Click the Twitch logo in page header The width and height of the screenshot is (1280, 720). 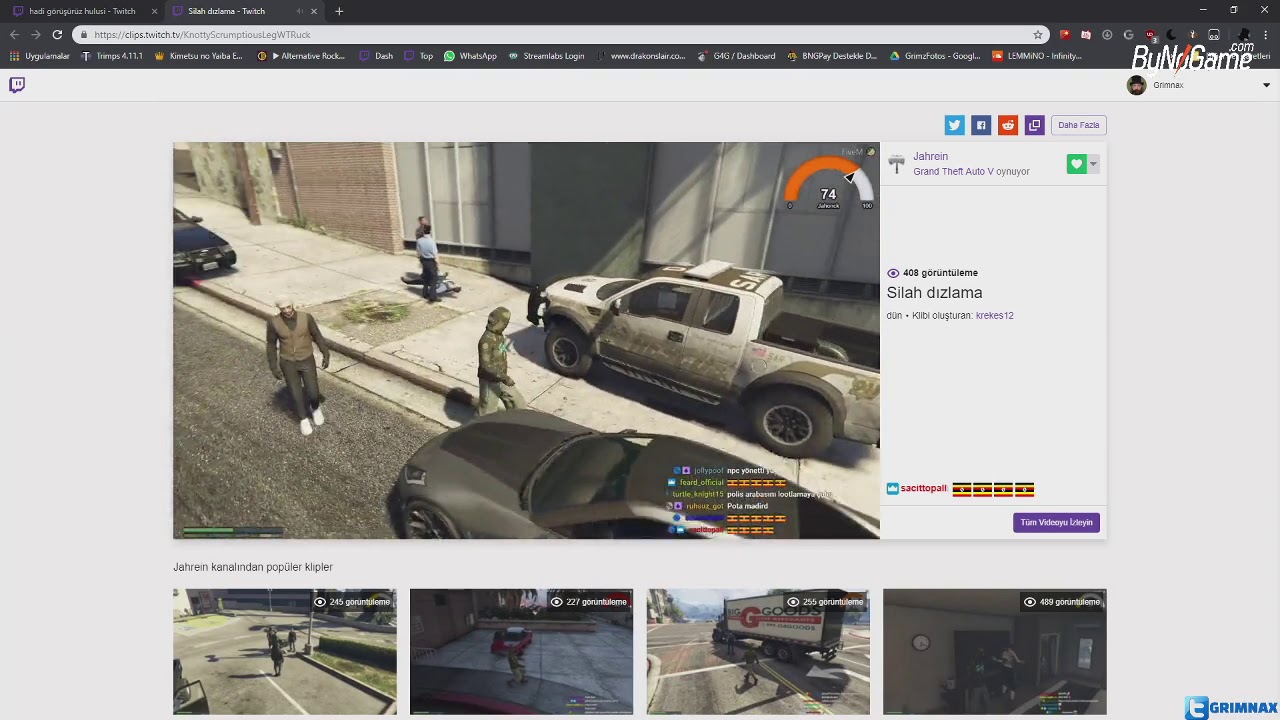pos(17,85)
